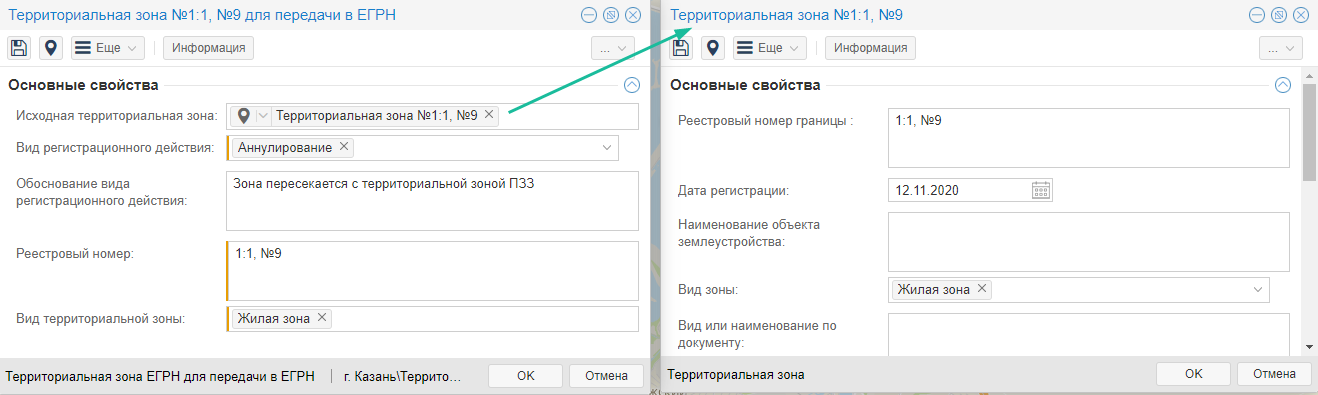Click the down arrow of the right window's scrollbar
The height and width of the screenshot is (395, 1318).
[1309, 347]
